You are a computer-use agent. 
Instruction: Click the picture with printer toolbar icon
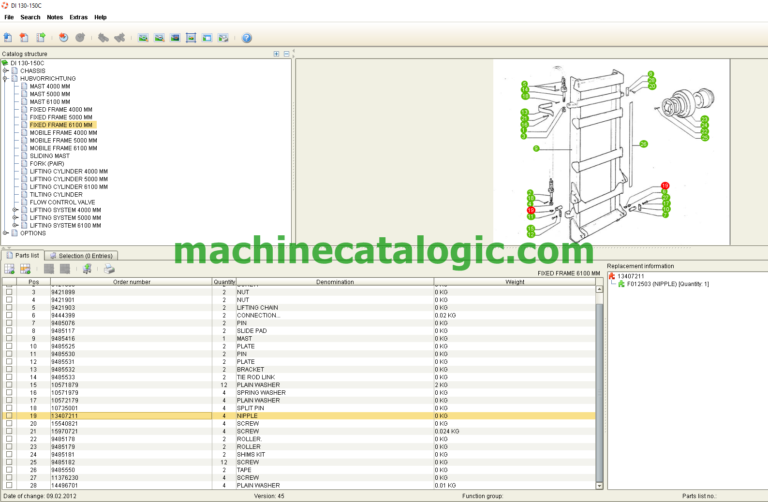click(223, 38)
